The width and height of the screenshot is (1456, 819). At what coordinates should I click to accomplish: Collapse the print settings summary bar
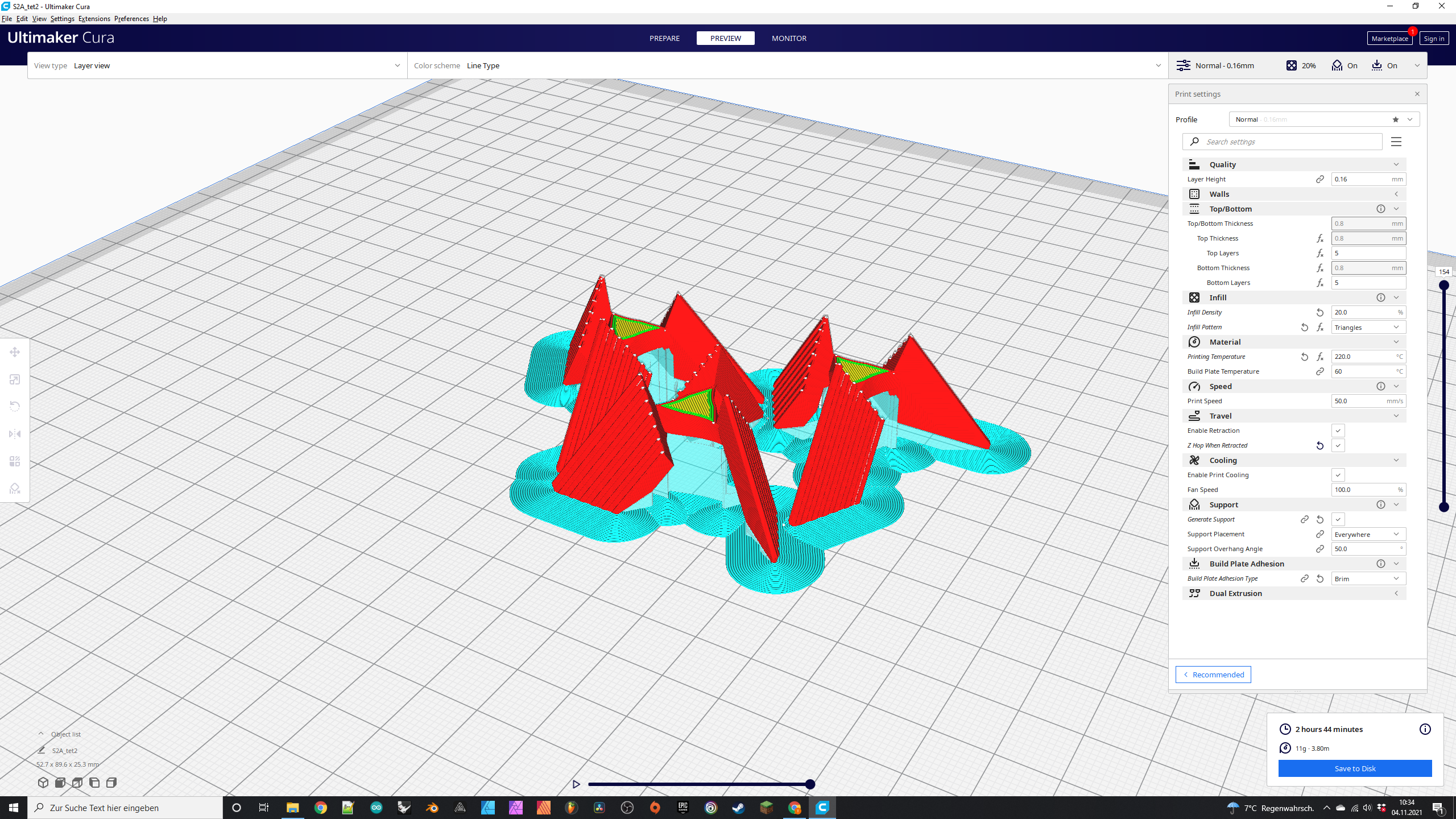point(1417,65)
